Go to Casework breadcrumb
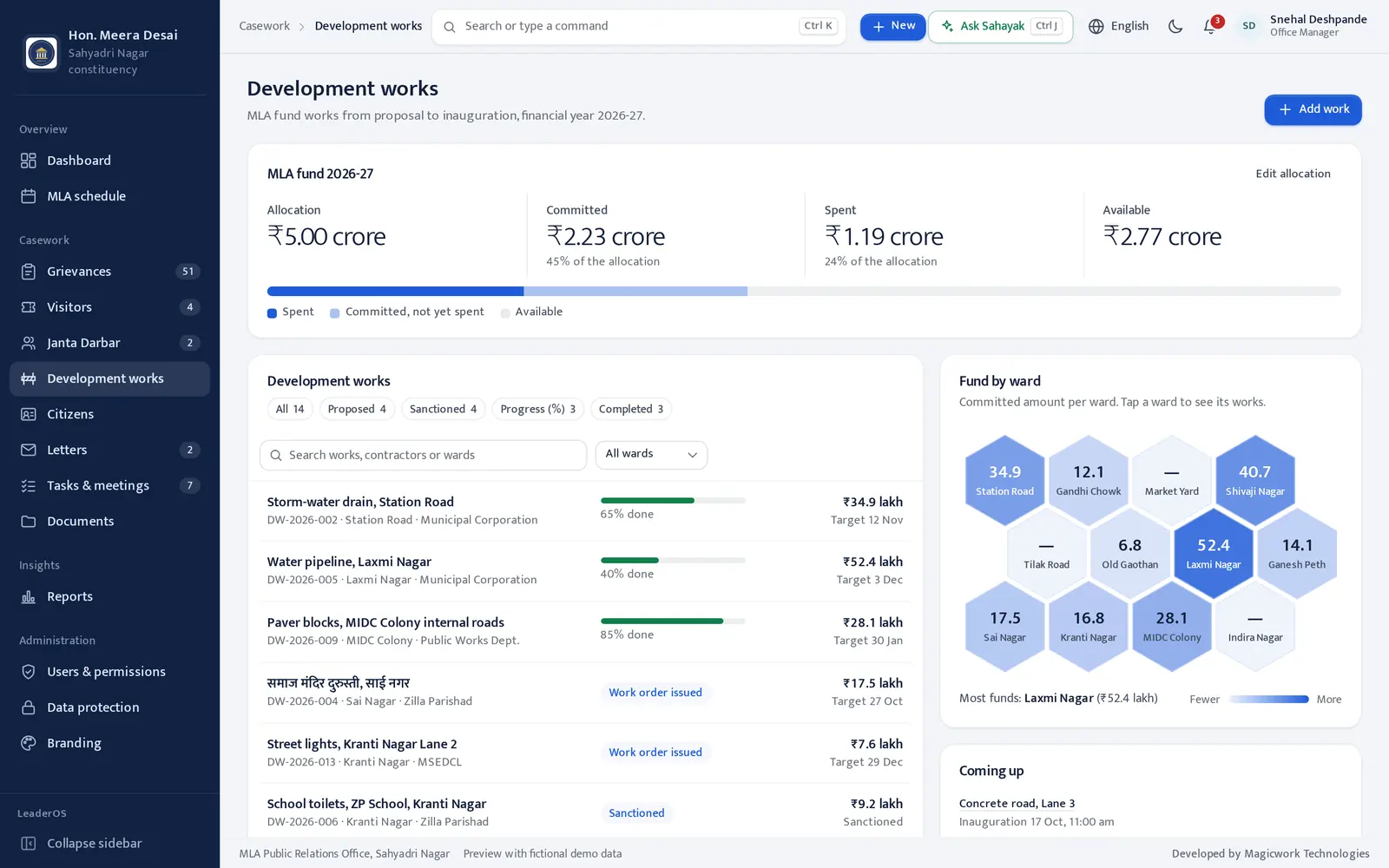This screenshot has width=1389, height=868. click(x=265, y=26)
